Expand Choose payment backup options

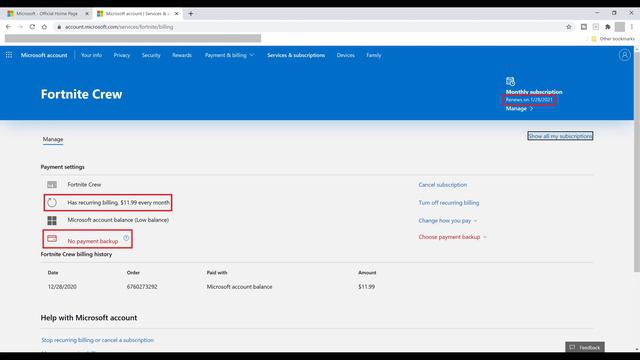[452, 237]
